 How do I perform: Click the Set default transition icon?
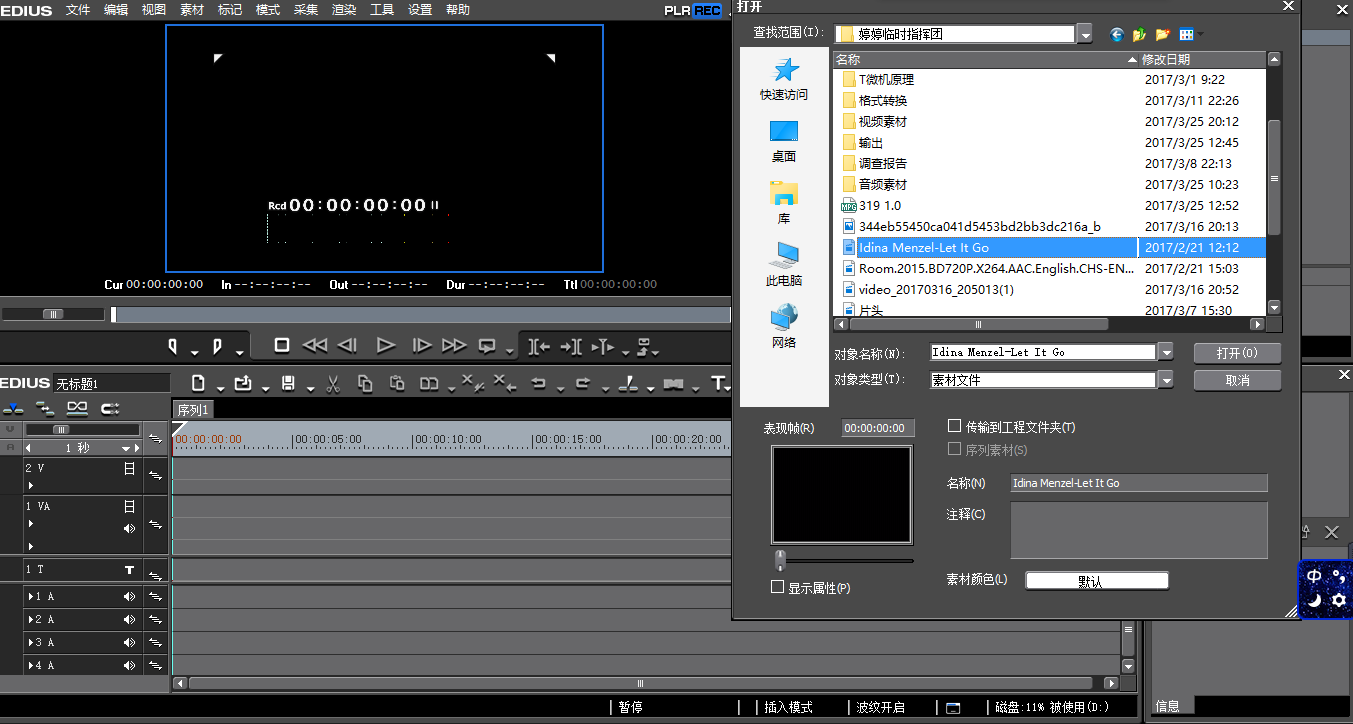[x=673, y=383]
